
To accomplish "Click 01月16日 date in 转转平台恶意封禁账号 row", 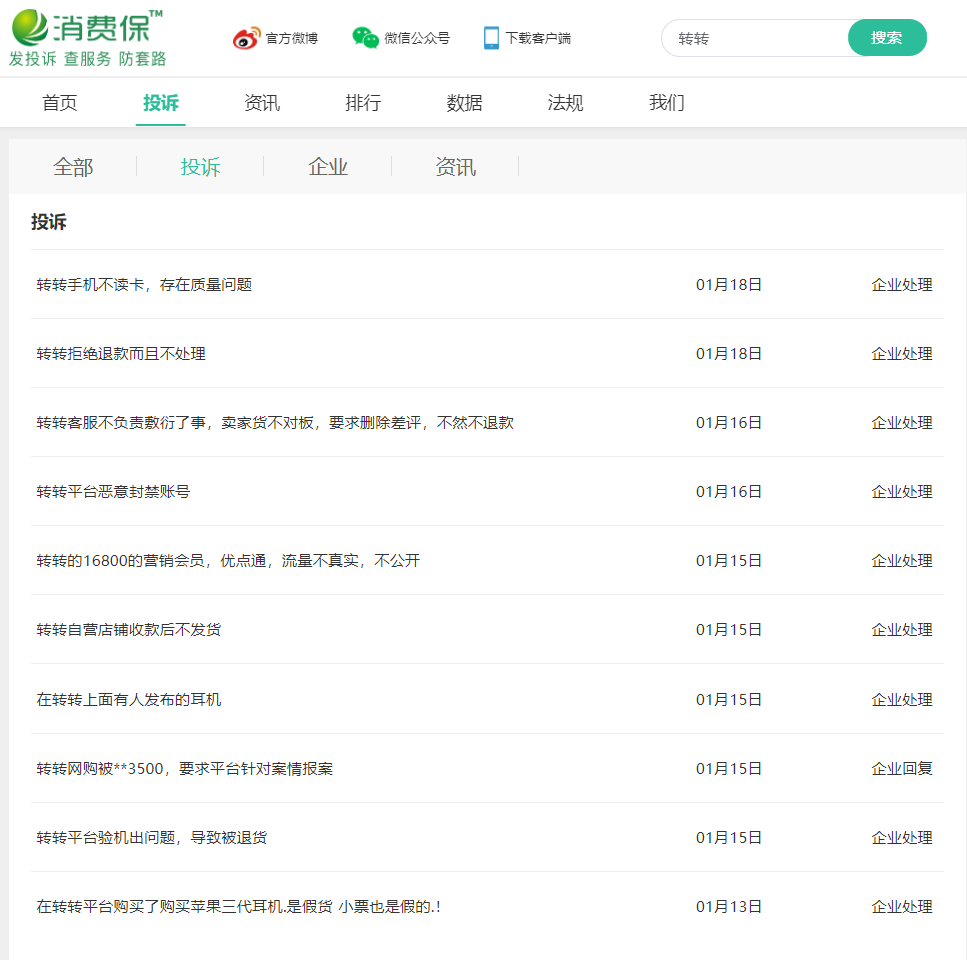I will [x=729, y=491].
